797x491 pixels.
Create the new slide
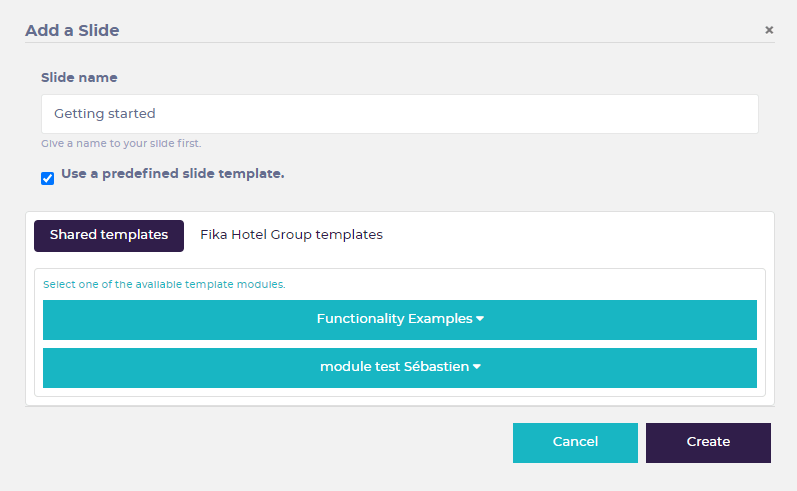(708, 443)
